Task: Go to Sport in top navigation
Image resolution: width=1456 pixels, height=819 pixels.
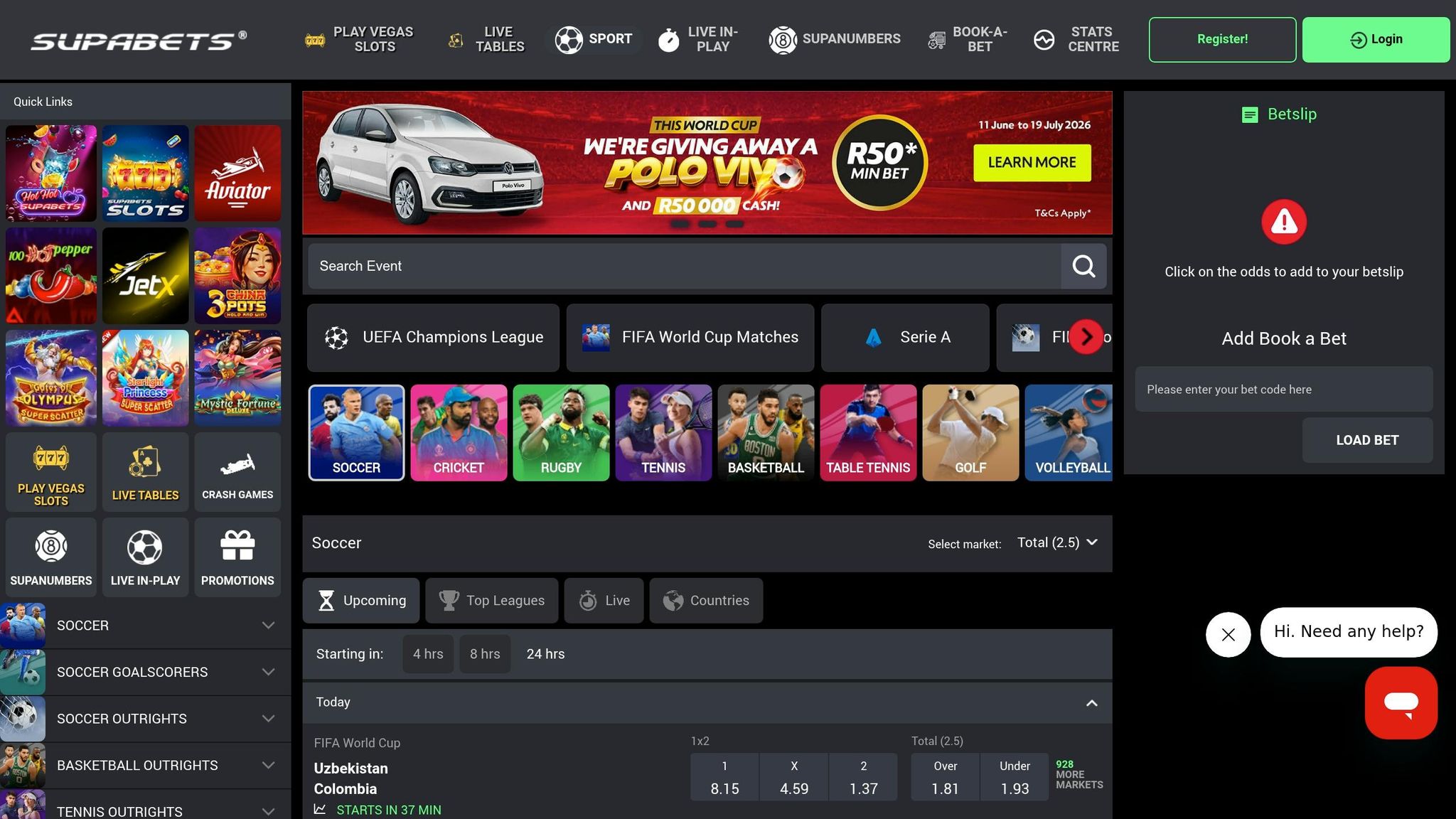Action: click(594, 39)
